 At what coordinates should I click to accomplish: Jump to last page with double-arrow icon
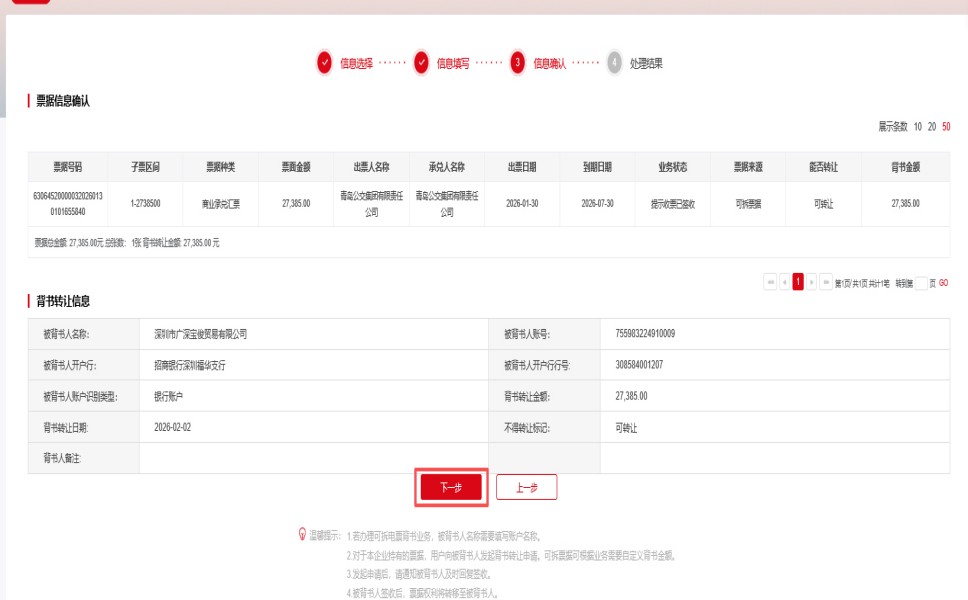click(826, 282)
